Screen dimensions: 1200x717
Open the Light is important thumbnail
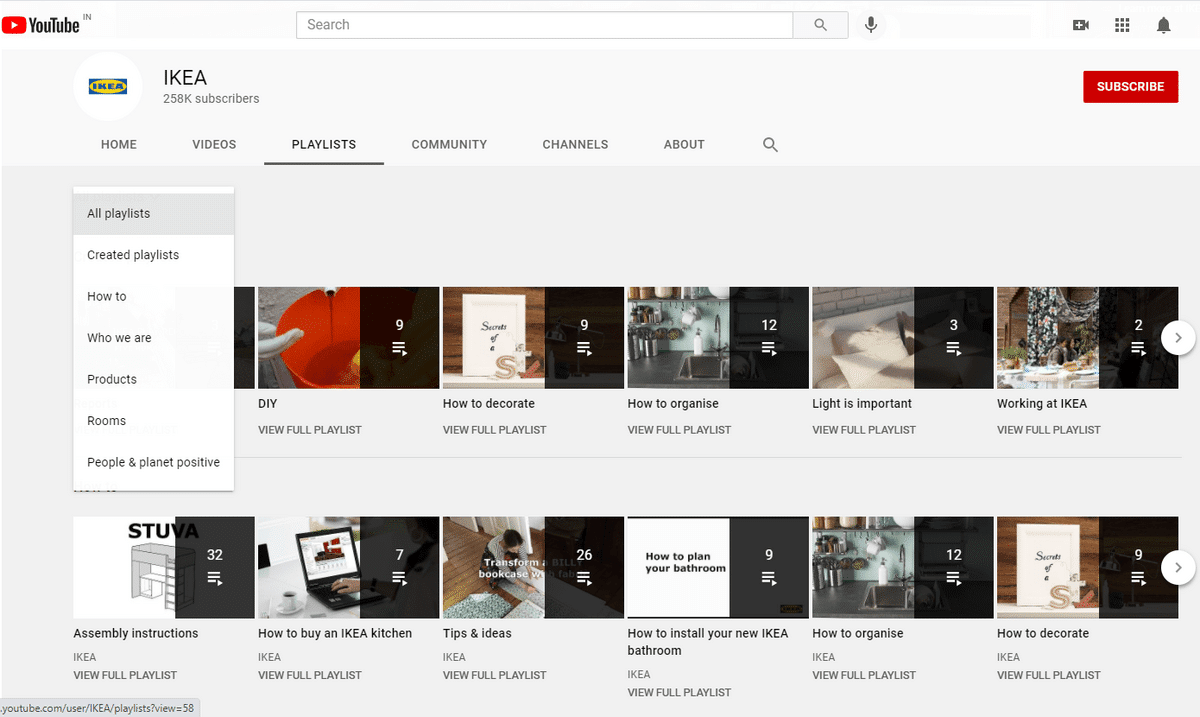coord(903,338)
